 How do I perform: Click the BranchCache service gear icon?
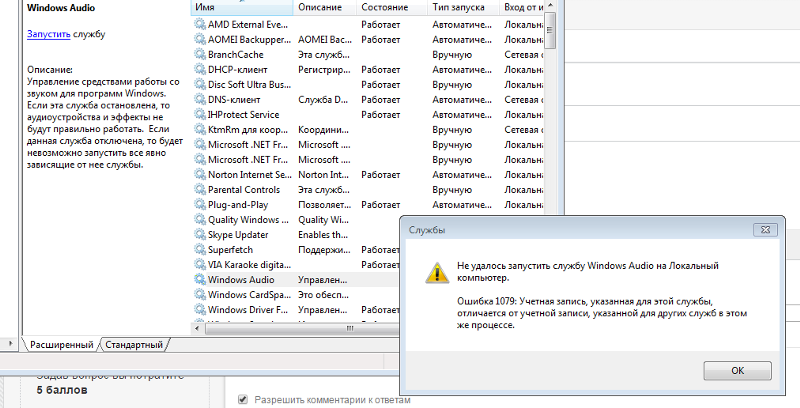[199, 54]
